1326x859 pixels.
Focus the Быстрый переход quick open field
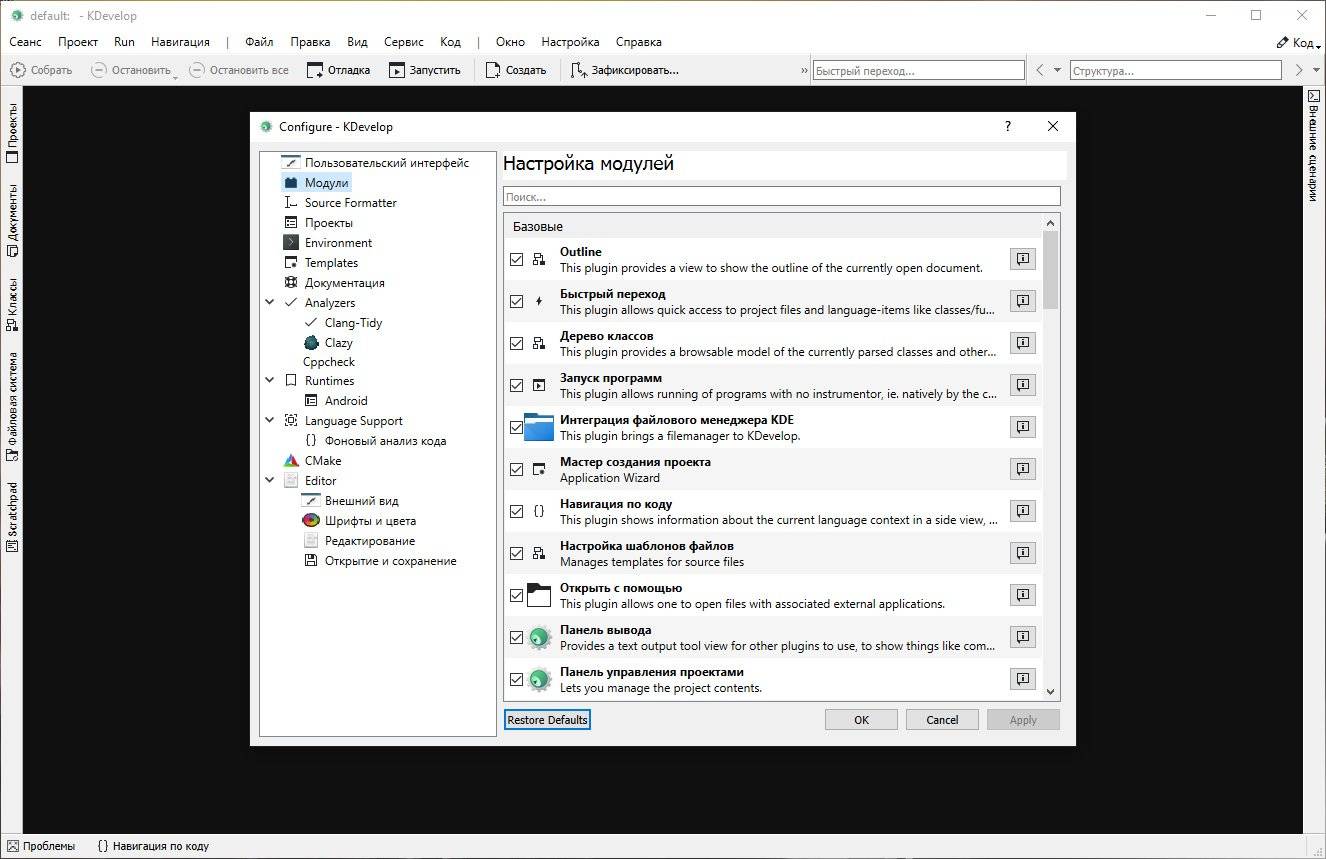coord(919,71)
